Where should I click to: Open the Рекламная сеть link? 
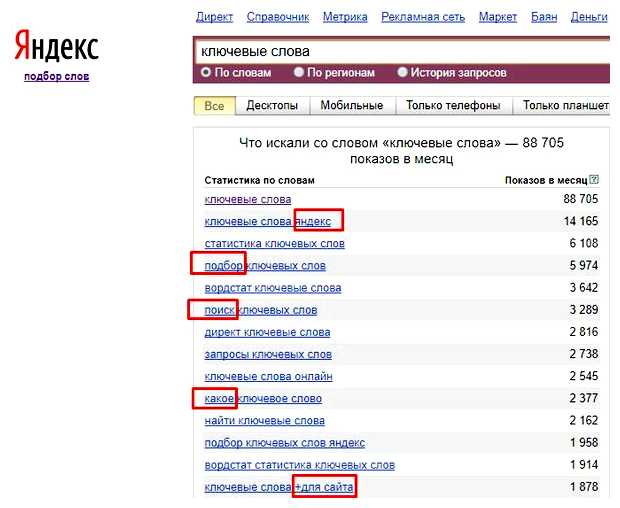tap(423, 17)
